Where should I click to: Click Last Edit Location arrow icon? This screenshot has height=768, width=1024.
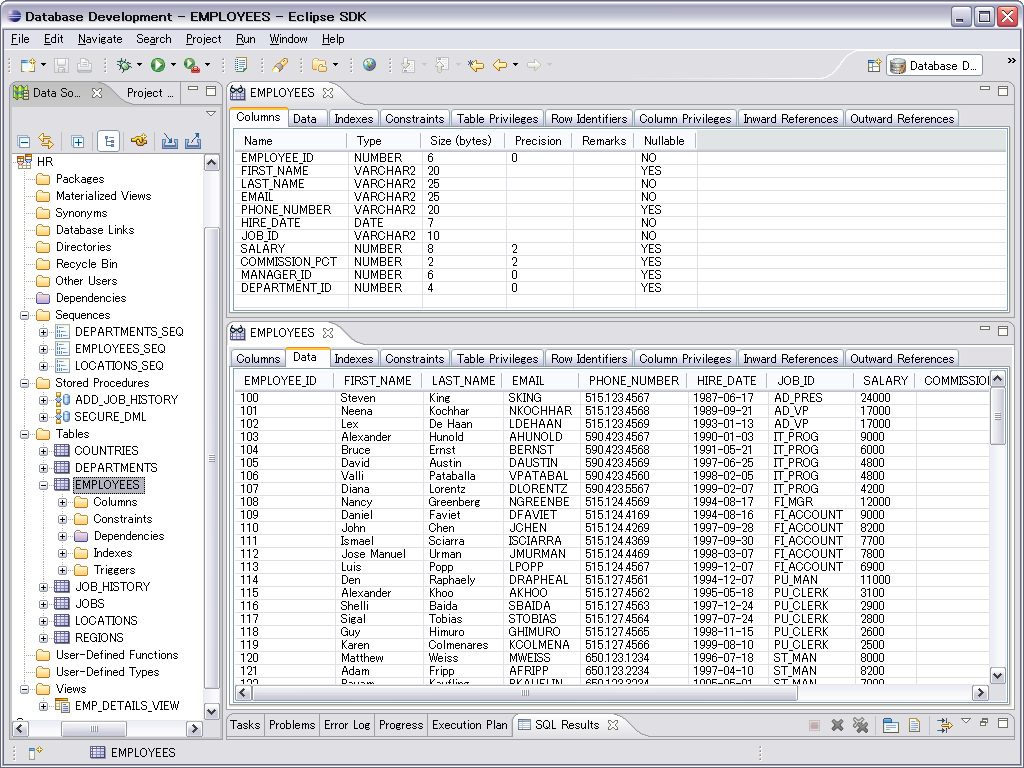475,65
